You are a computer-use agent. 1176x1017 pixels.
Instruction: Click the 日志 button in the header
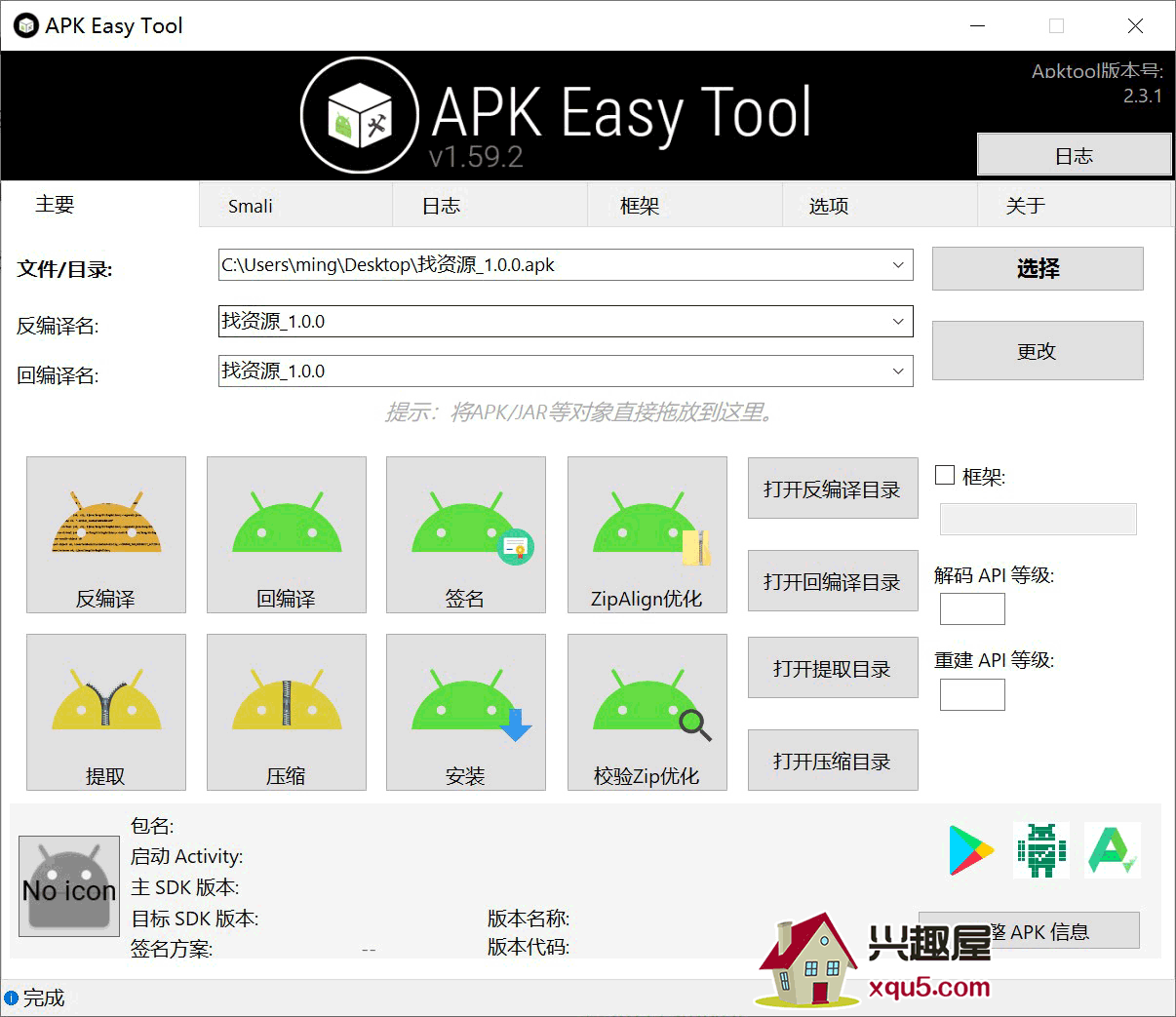(1075, 155)
